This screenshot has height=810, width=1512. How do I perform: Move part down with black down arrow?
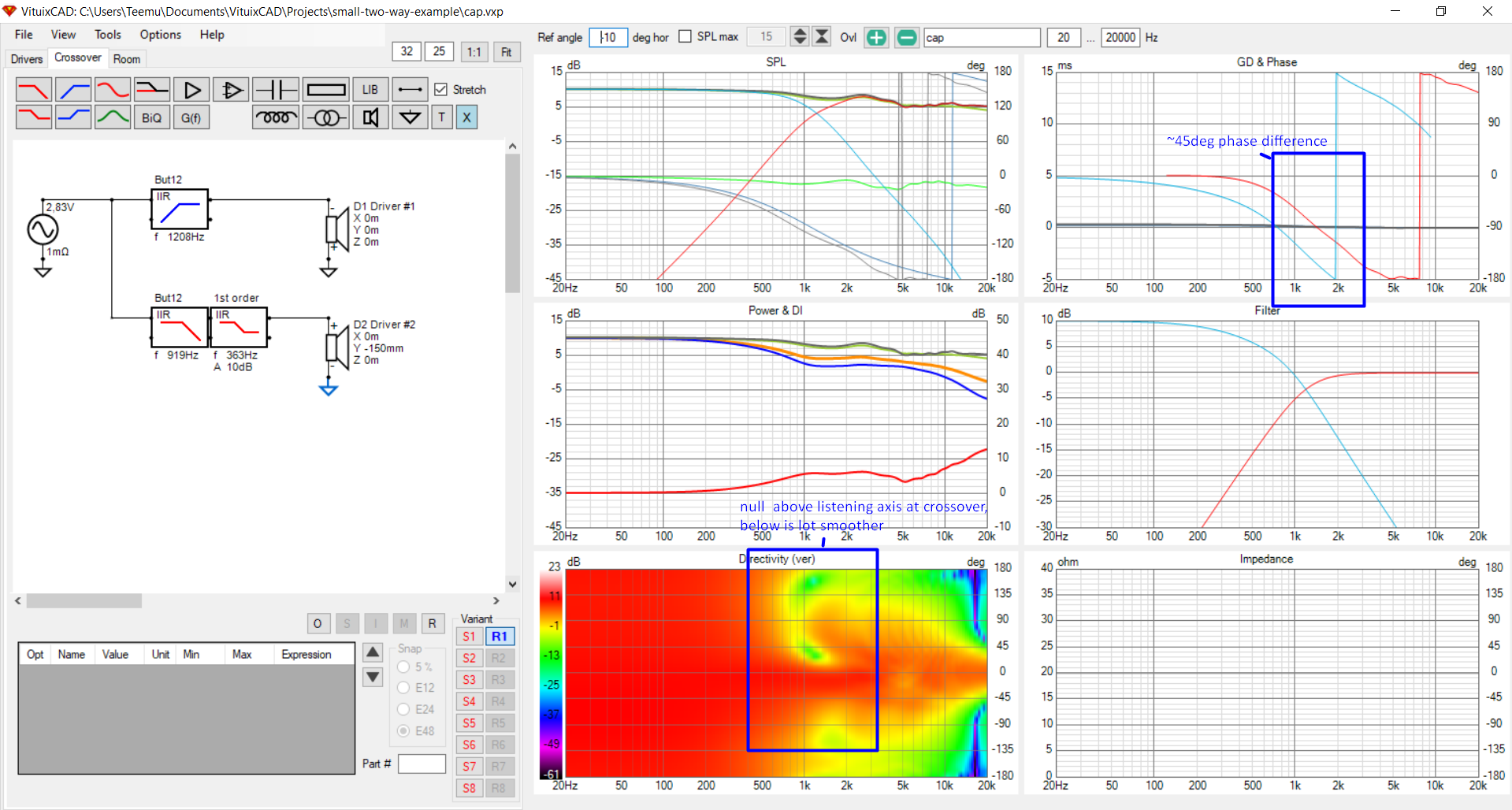point(373,677)
